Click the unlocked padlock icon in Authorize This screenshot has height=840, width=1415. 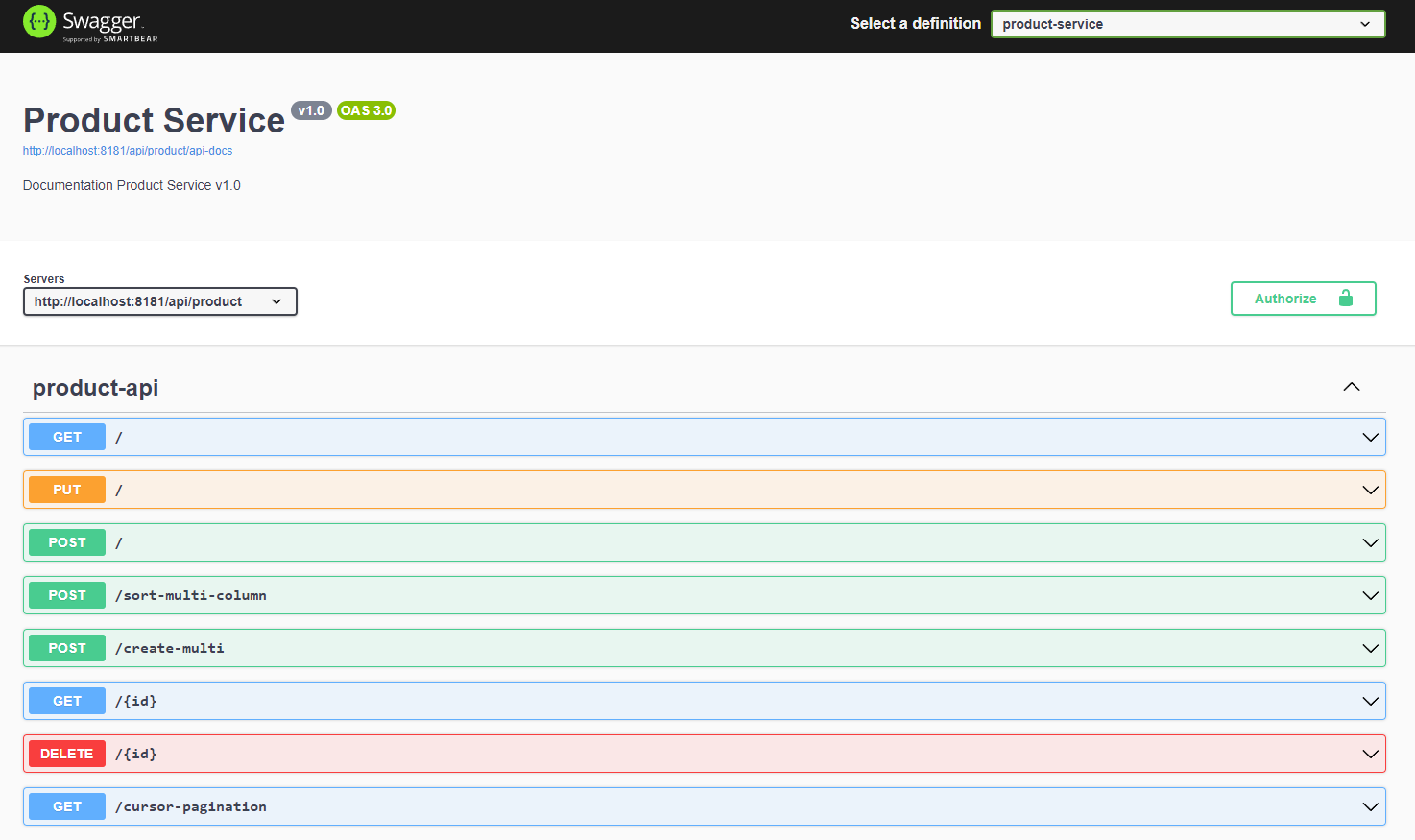[1346, 299]
